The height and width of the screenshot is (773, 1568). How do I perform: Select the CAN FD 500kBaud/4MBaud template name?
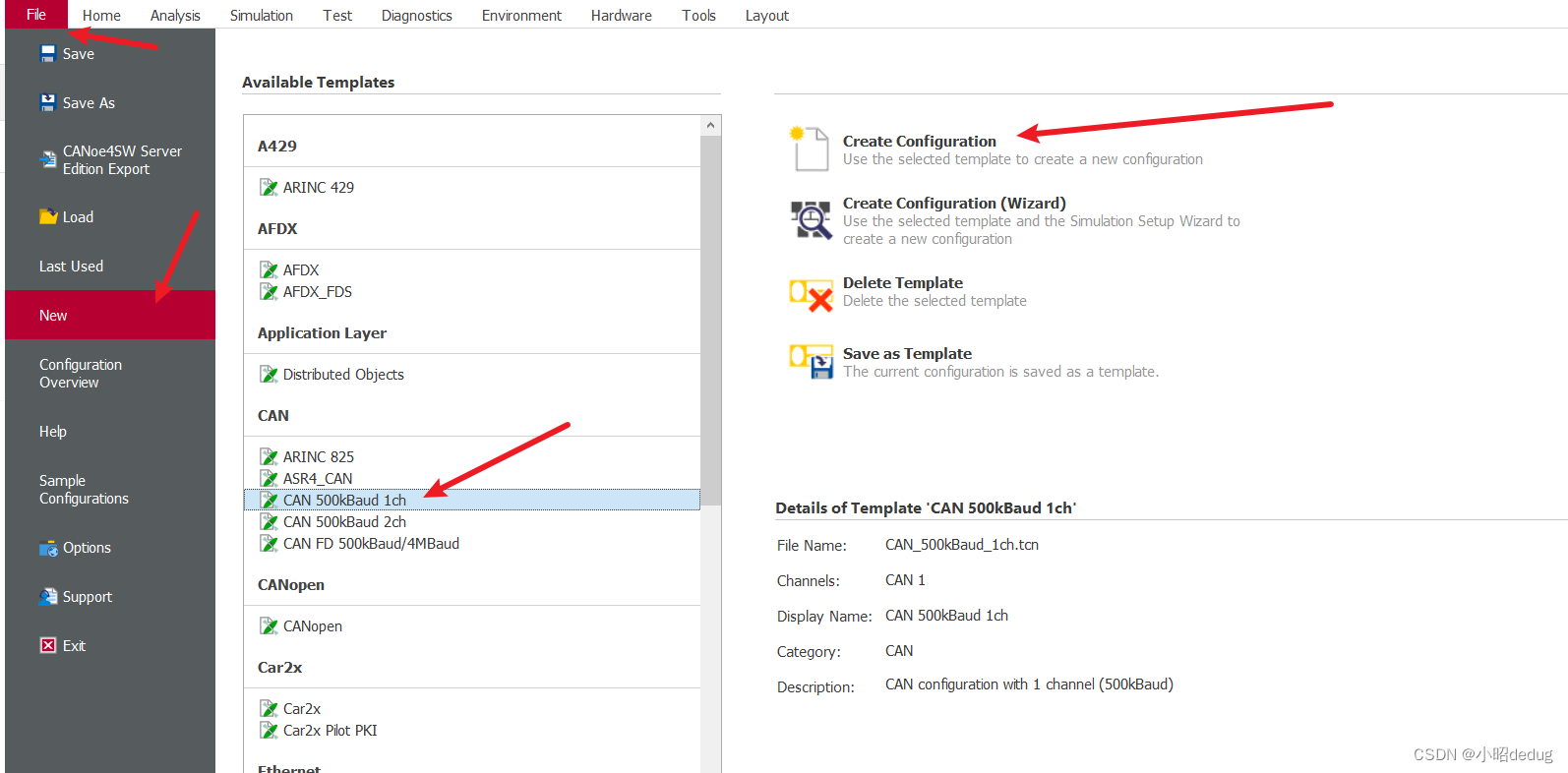click(371, 543)
